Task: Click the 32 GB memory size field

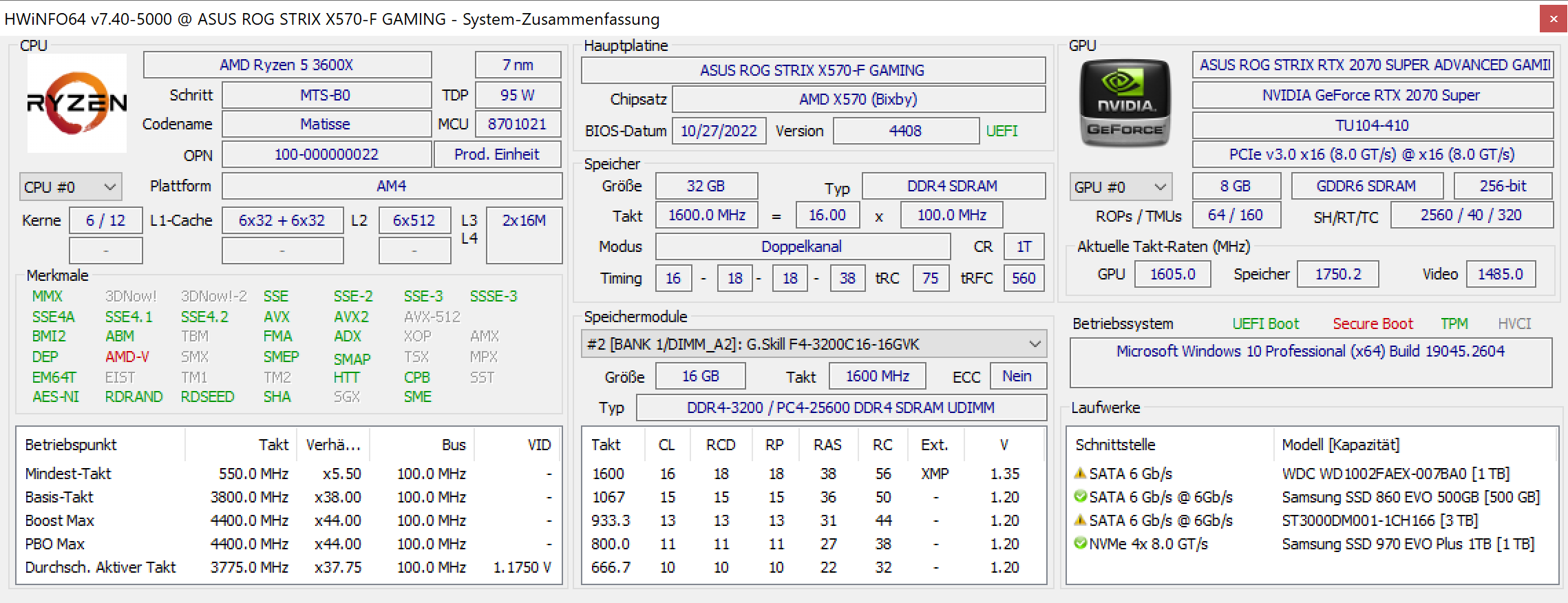Action: point(706,186)
